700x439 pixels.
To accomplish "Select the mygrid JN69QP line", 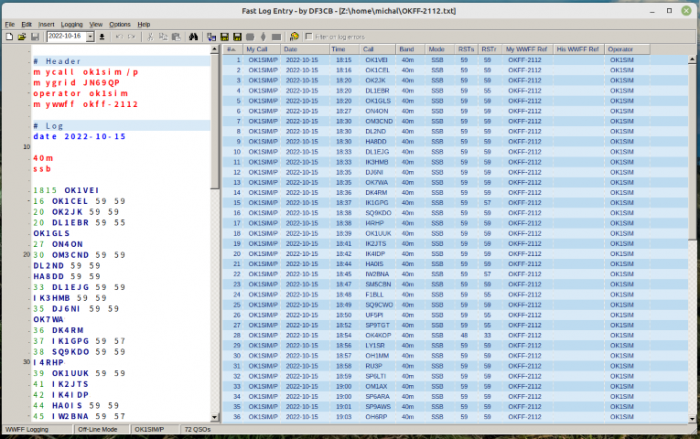I will (x=76, y=83).
